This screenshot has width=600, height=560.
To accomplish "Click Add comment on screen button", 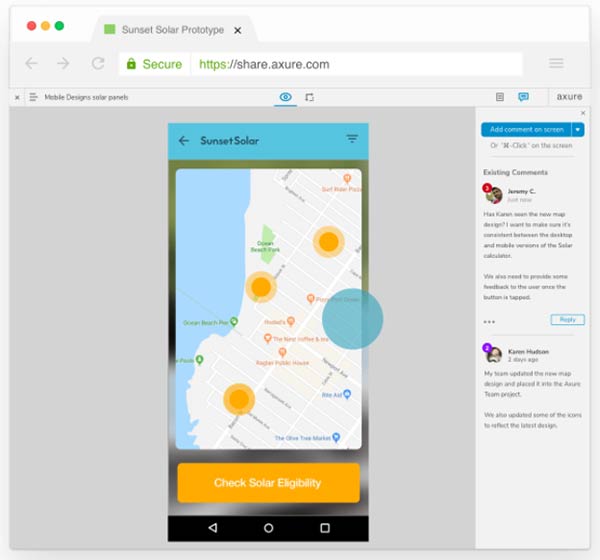I will click(x=527, y=129).
